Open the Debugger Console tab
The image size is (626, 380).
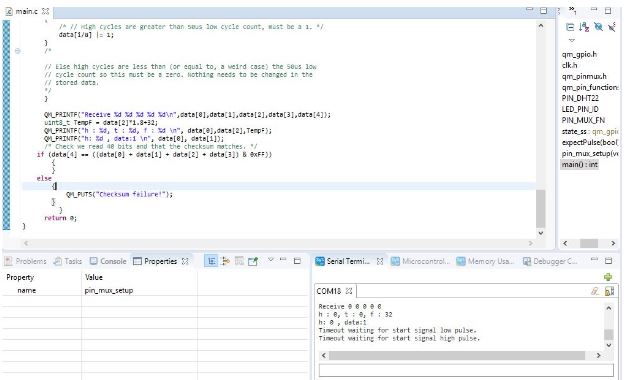click(550, 261)
